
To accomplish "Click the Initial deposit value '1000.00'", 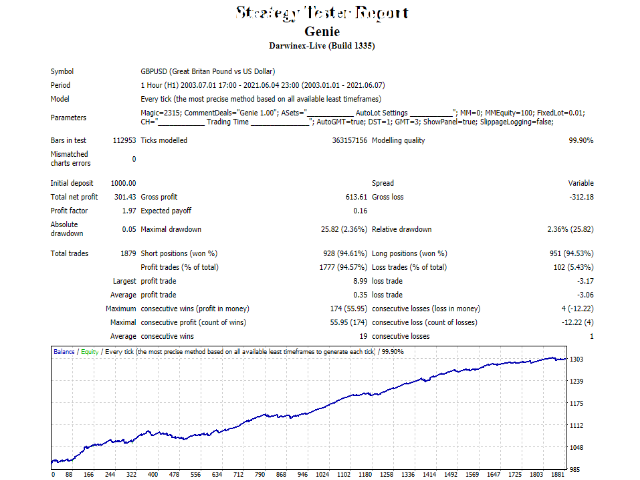I will 123,183.
